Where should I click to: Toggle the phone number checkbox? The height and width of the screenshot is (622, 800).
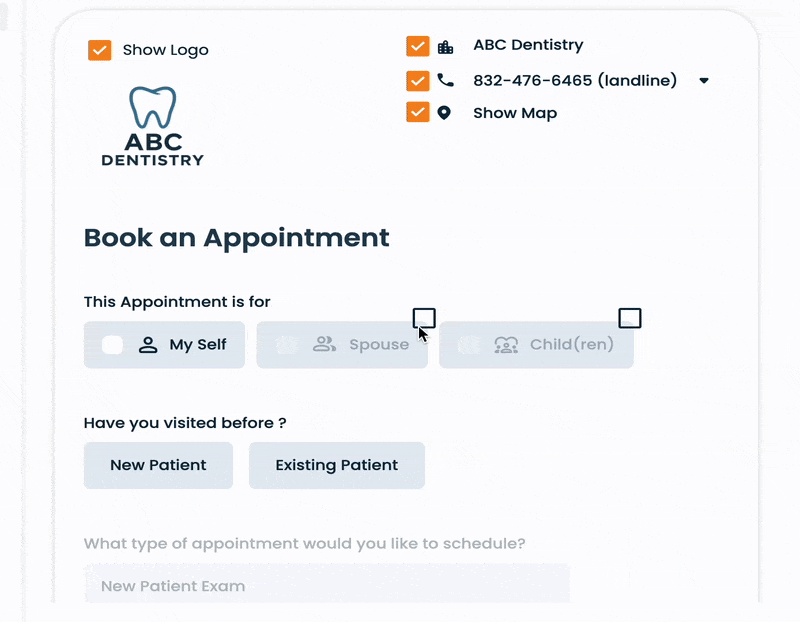tap(418, 81)
